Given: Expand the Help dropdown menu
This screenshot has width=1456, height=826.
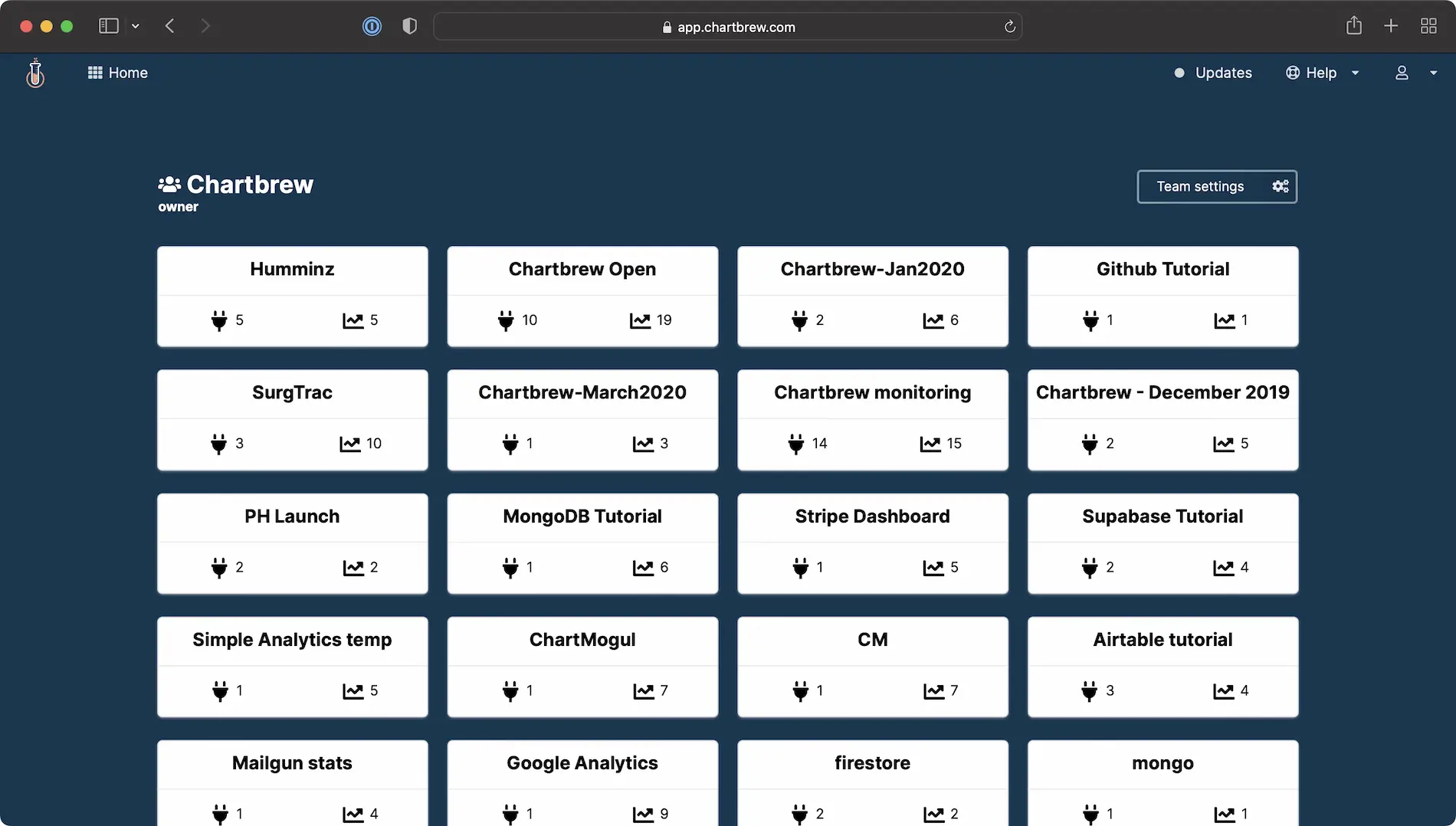Looking at the screenshot, I should coord(1322,73).
